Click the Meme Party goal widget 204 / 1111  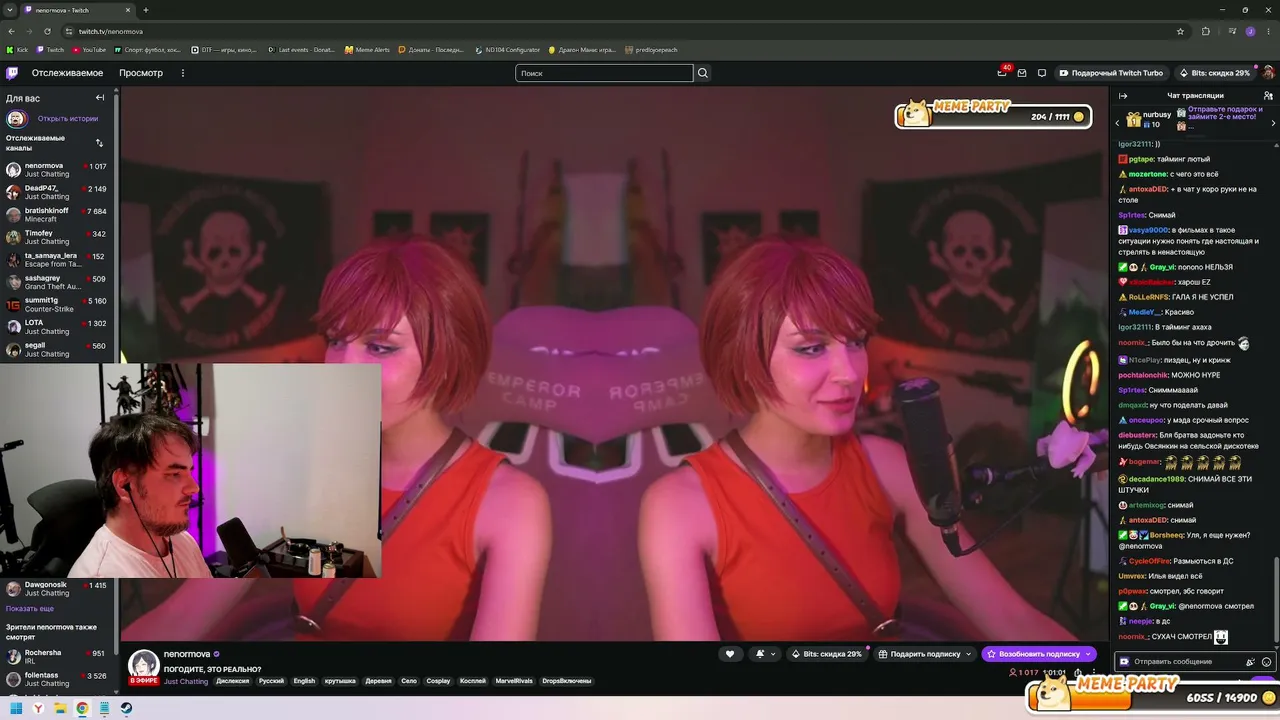click(992, 115)
